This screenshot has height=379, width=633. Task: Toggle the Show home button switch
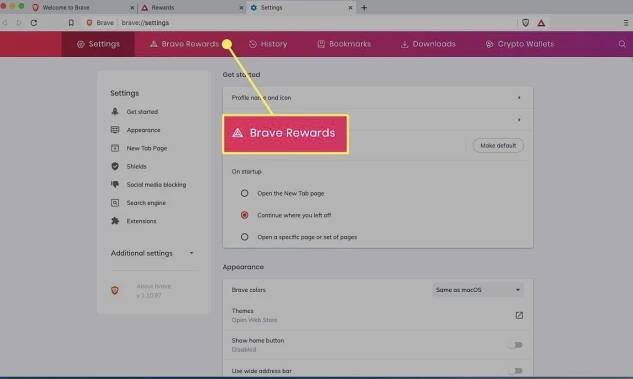pyautogui.click(x=516, y=345)
